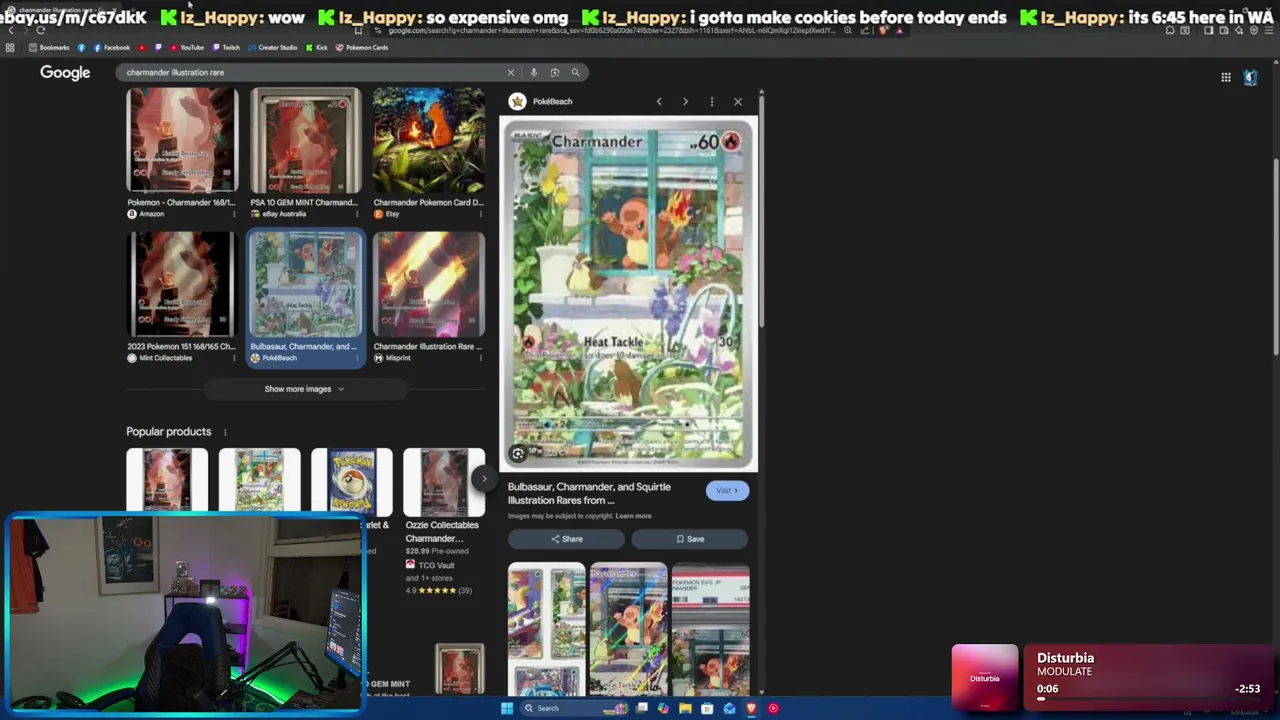Expand Show more images
Image resolution: width=1280 pixels, height=720 pixels.
pyautogui.click(x=304, y=389)
